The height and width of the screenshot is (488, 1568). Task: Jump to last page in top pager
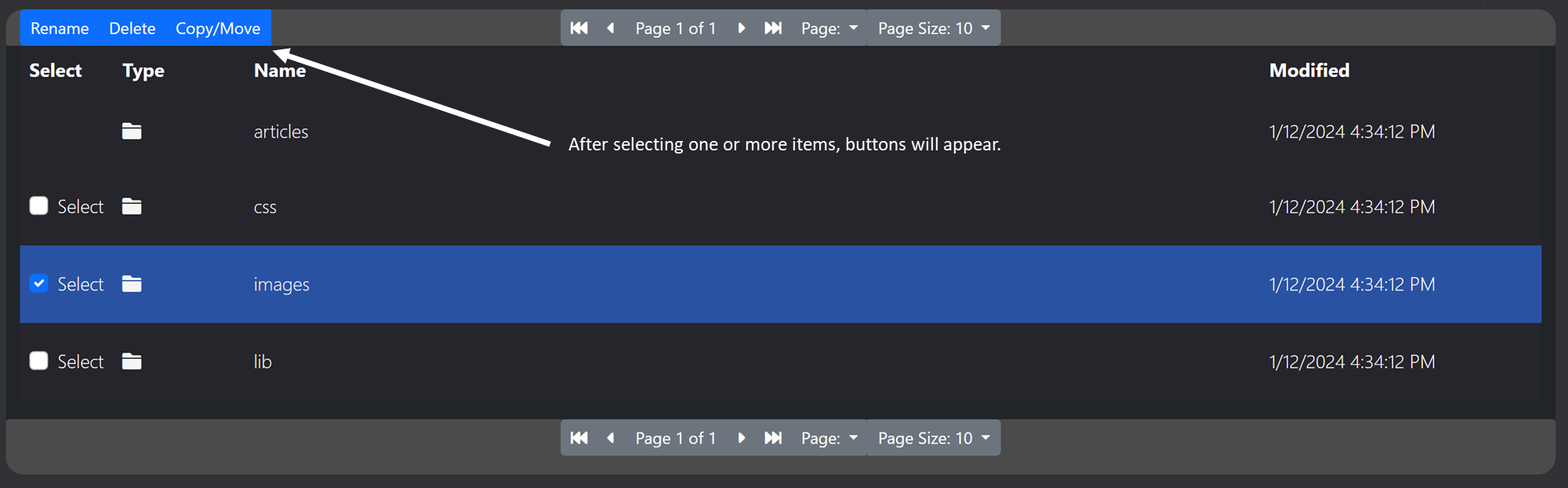tap(773, 28)
